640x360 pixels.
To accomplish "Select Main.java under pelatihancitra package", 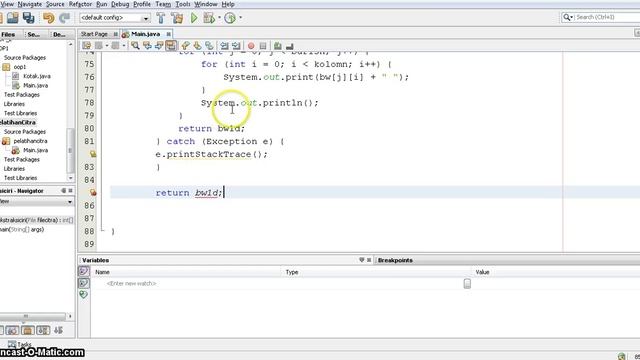I will pos(36,150).
